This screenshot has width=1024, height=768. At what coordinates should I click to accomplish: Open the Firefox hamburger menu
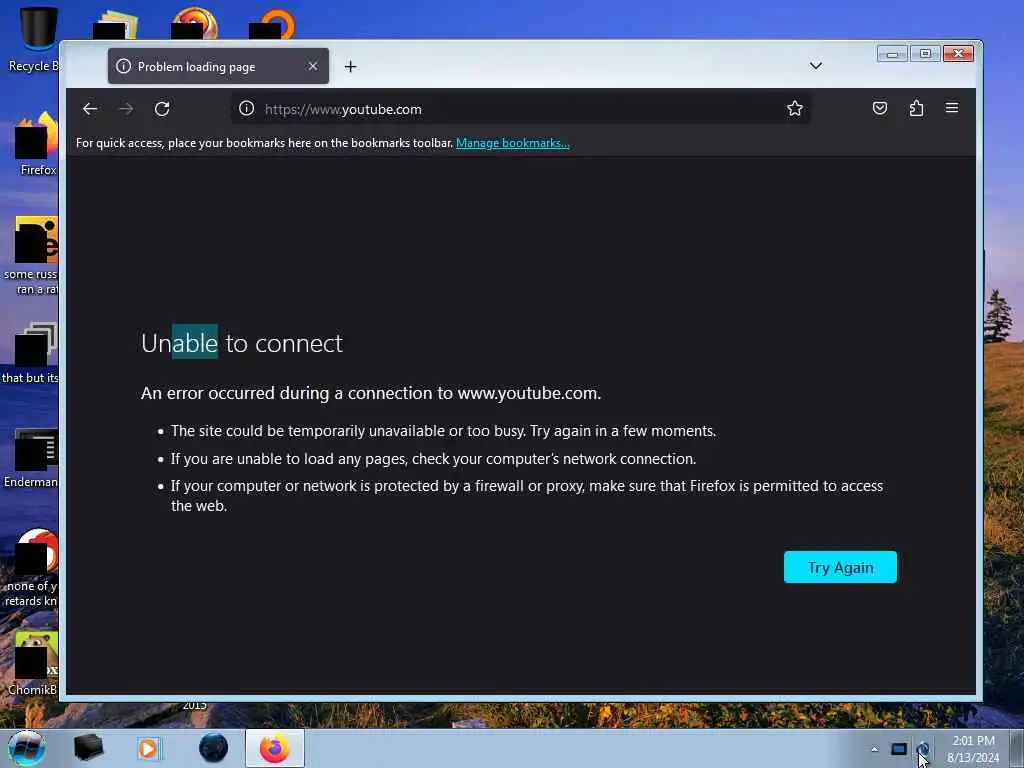[x=952, y=108]
